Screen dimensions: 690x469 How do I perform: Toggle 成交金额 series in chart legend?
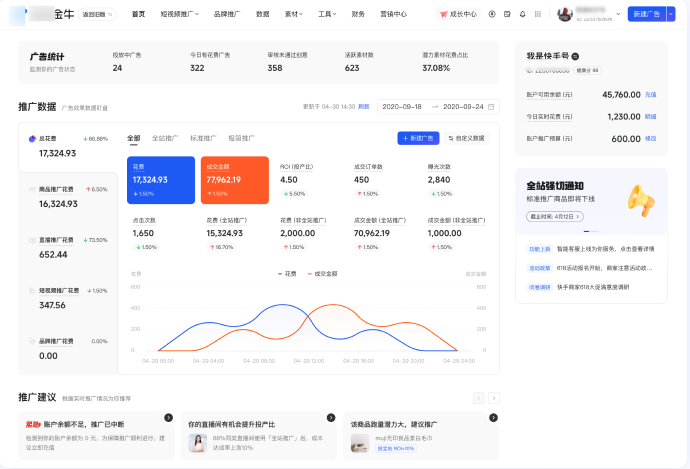coord(321,272)
